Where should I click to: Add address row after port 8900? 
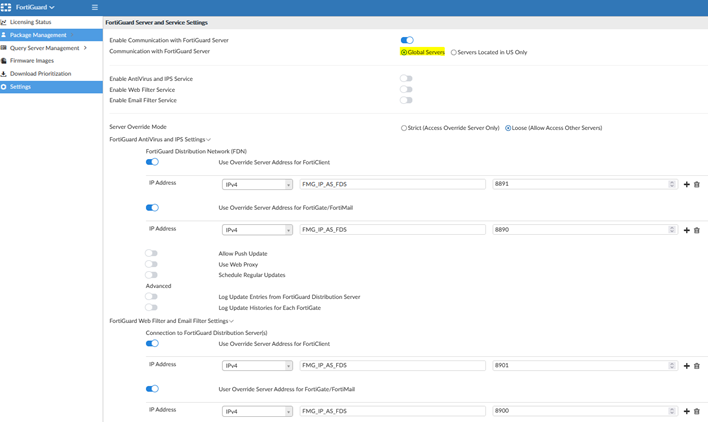pyautogui.click(x=686, y=412)
